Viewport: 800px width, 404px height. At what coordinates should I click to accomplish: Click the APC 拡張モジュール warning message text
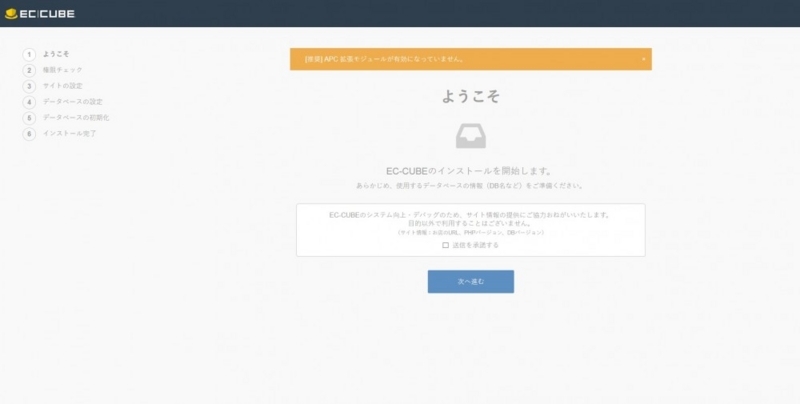click(385, 59)
